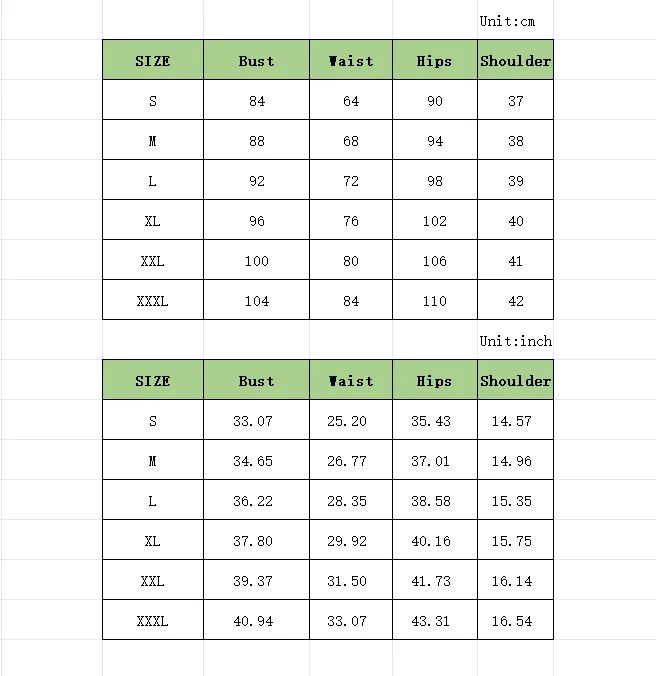The height and width of the screenshot is (676, 656).
Task: Select the cell with value 16.54
Action: (515, 620)
